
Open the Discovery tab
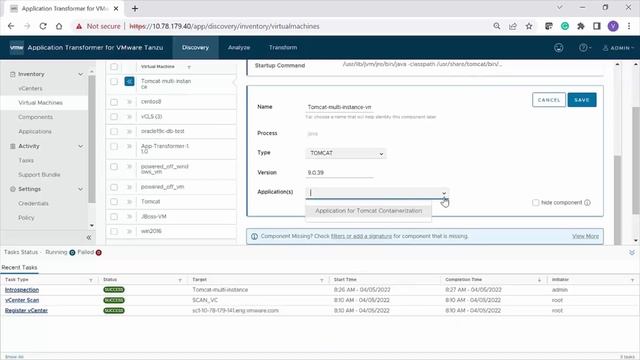tap(195, 48)
